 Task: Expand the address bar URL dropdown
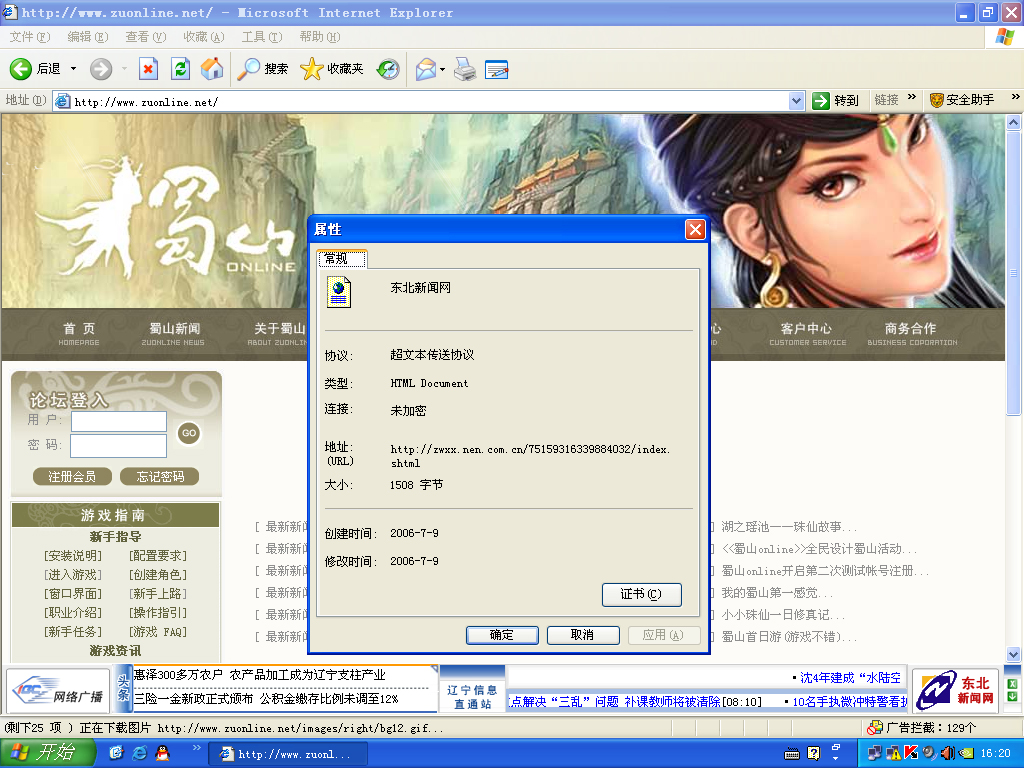[796, 101]
